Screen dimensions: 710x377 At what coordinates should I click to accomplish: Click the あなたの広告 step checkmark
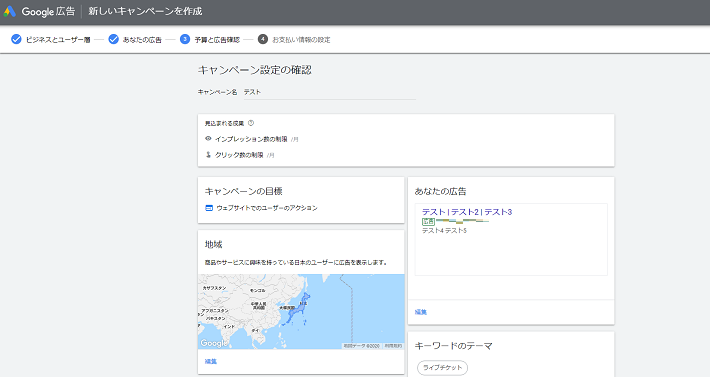click(114, 39)
